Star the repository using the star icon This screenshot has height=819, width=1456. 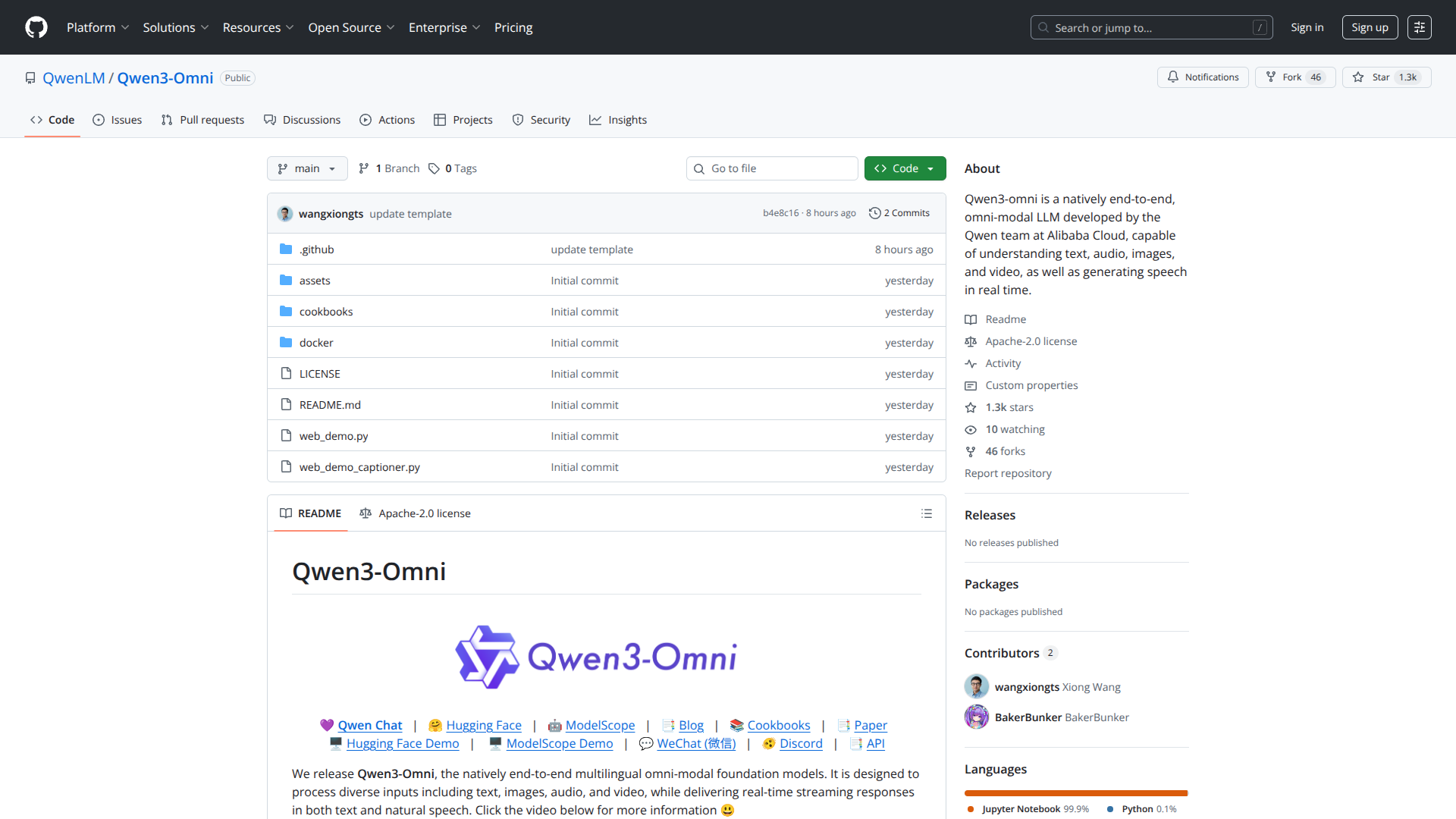[1360, 77]
